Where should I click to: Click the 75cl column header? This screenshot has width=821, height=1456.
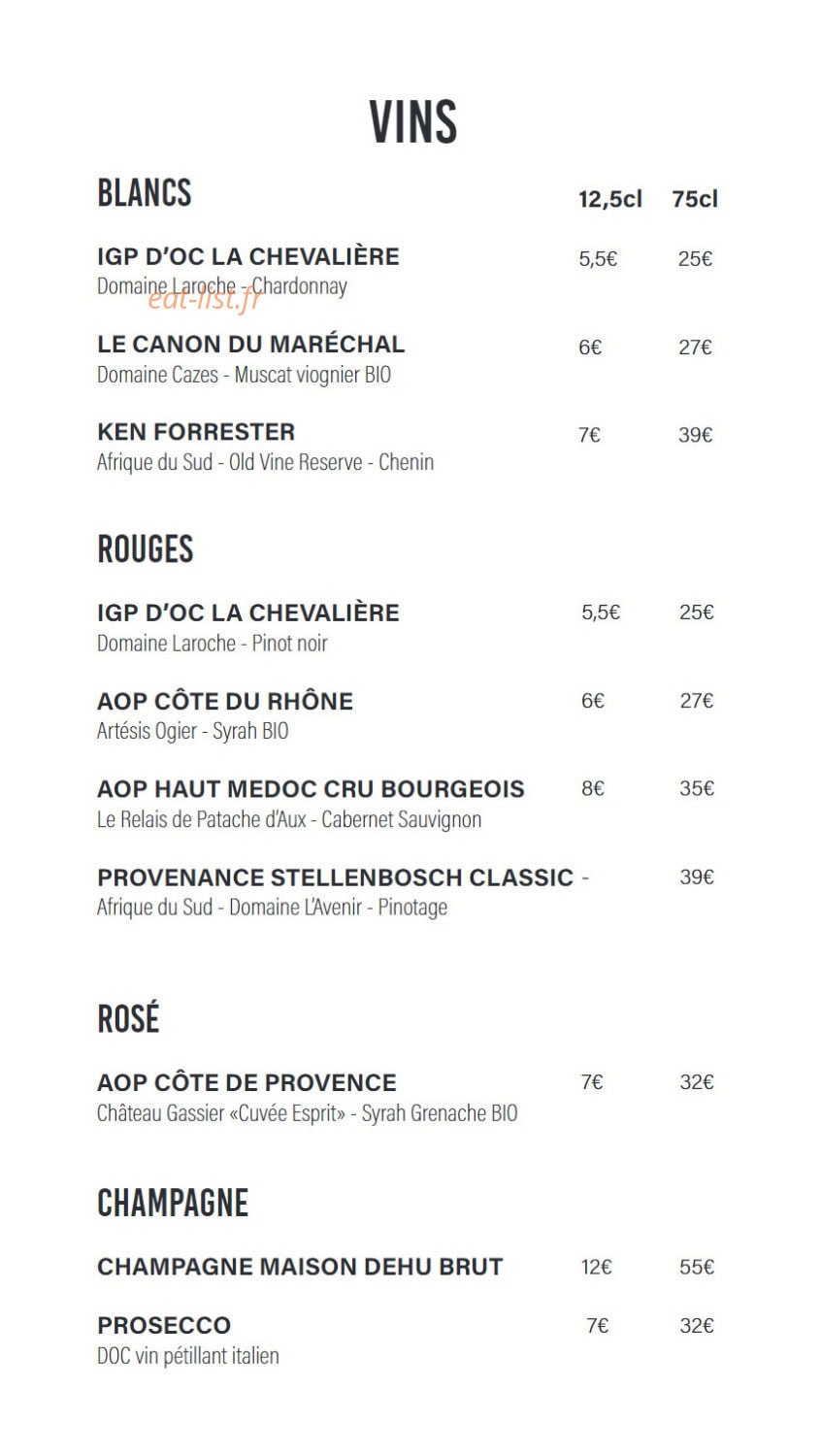click(695, 198)
